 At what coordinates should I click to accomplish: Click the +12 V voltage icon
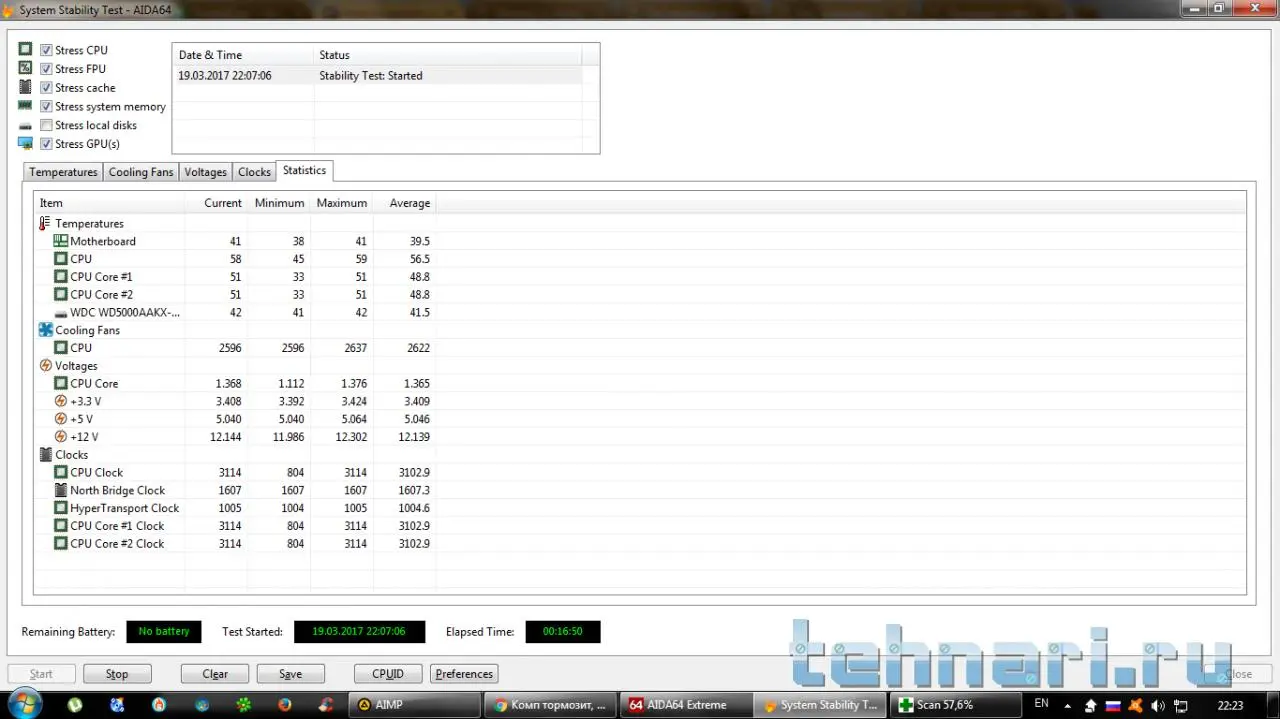[x=61, y=437]
